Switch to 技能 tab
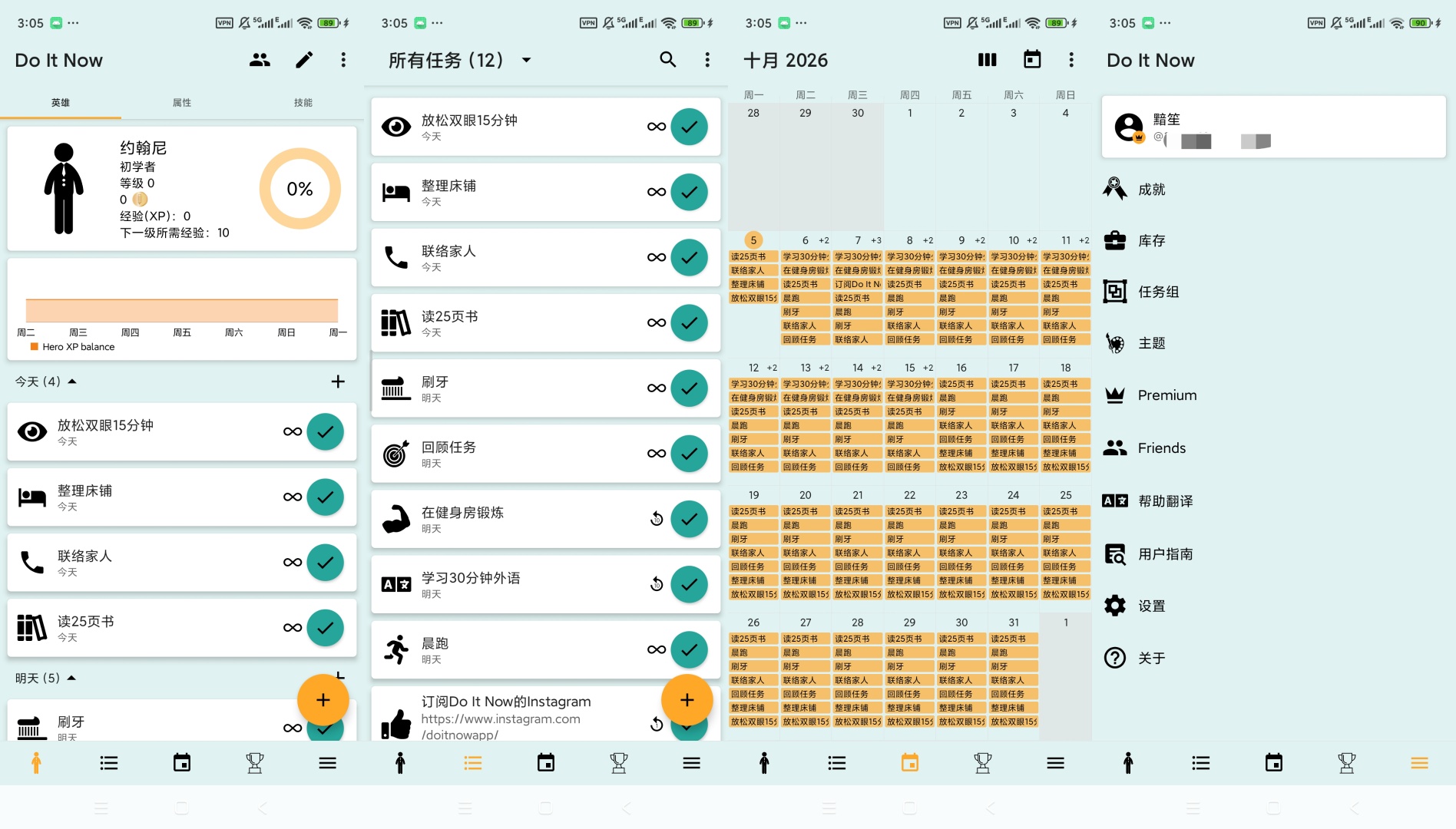The image size is (1456, 829). (303, 102)
